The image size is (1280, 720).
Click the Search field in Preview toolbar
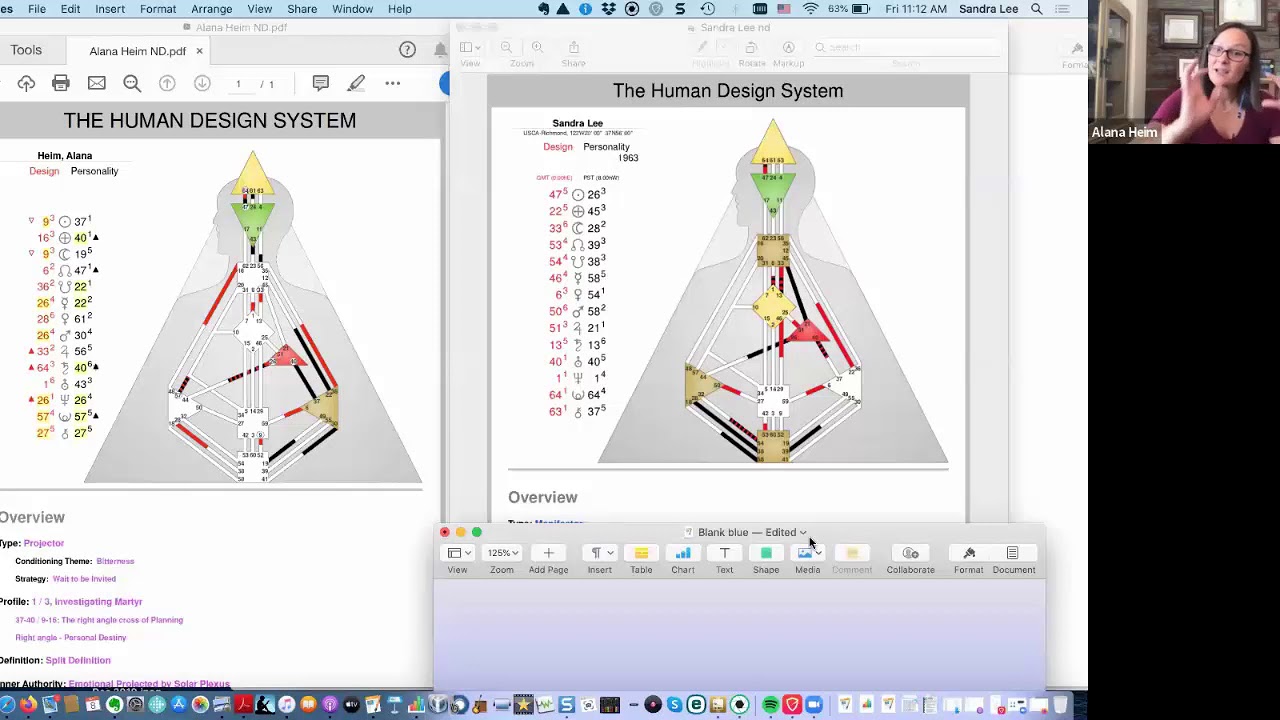click(x=905, y=47)
